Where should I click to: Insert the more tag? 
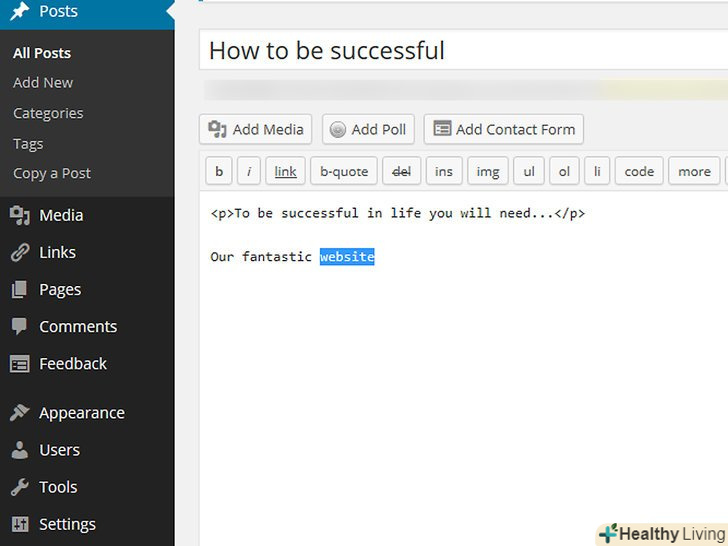tap(694, 171)
